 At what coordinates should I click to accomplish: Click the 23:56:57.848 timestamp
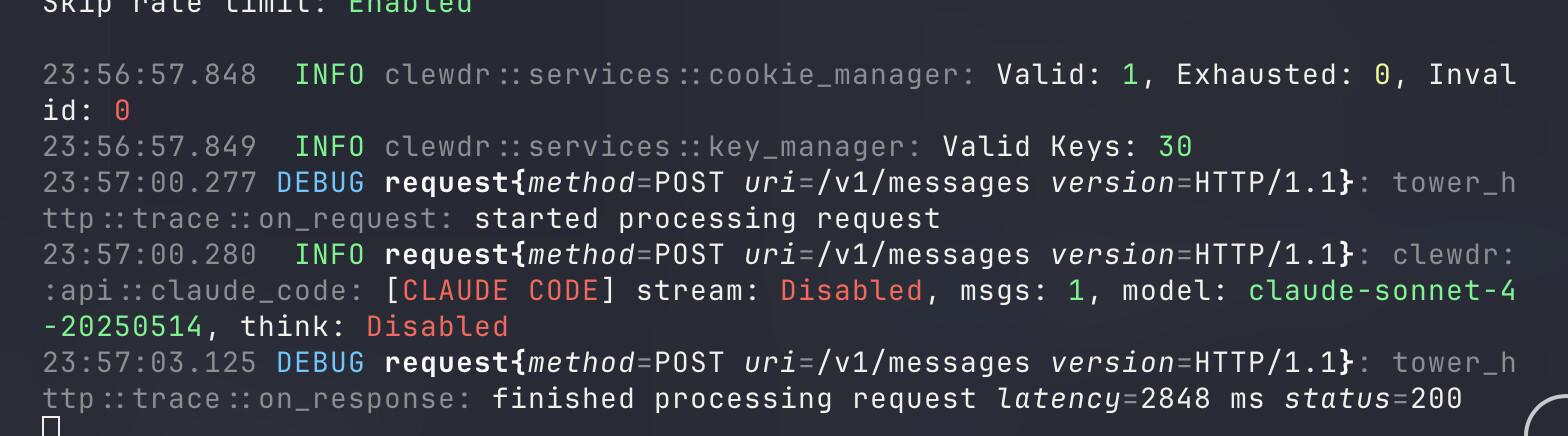[149, 75]
